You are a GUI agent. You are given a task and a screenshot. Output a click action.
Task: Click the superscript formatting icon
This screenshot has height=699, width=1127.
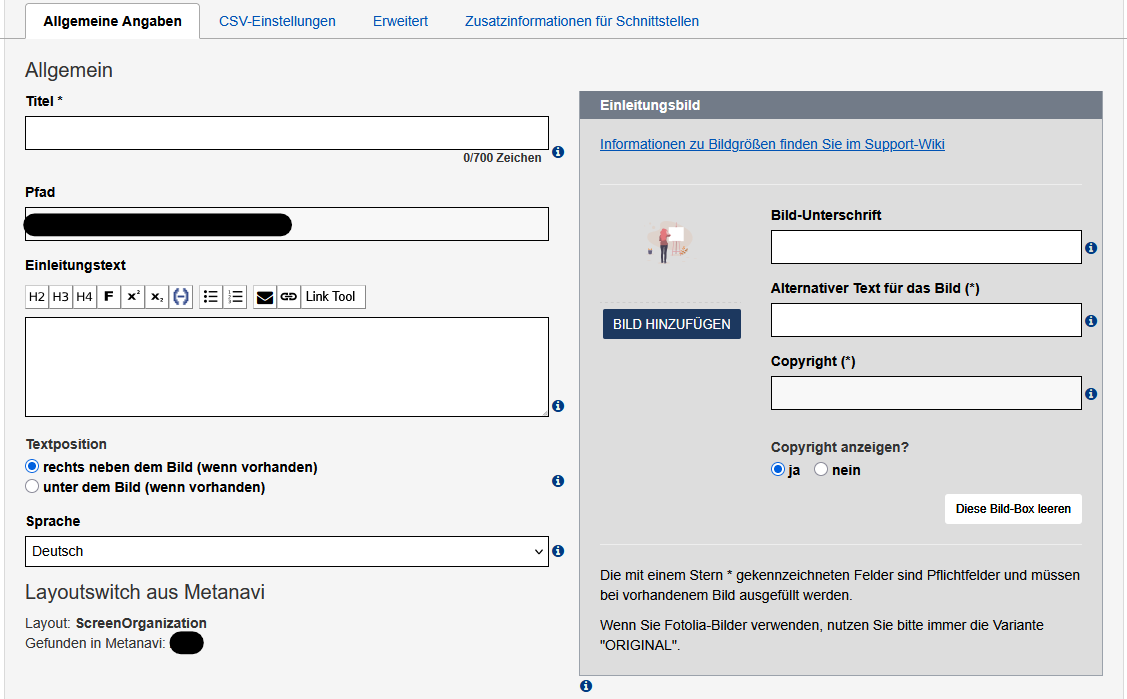[133, 297]
